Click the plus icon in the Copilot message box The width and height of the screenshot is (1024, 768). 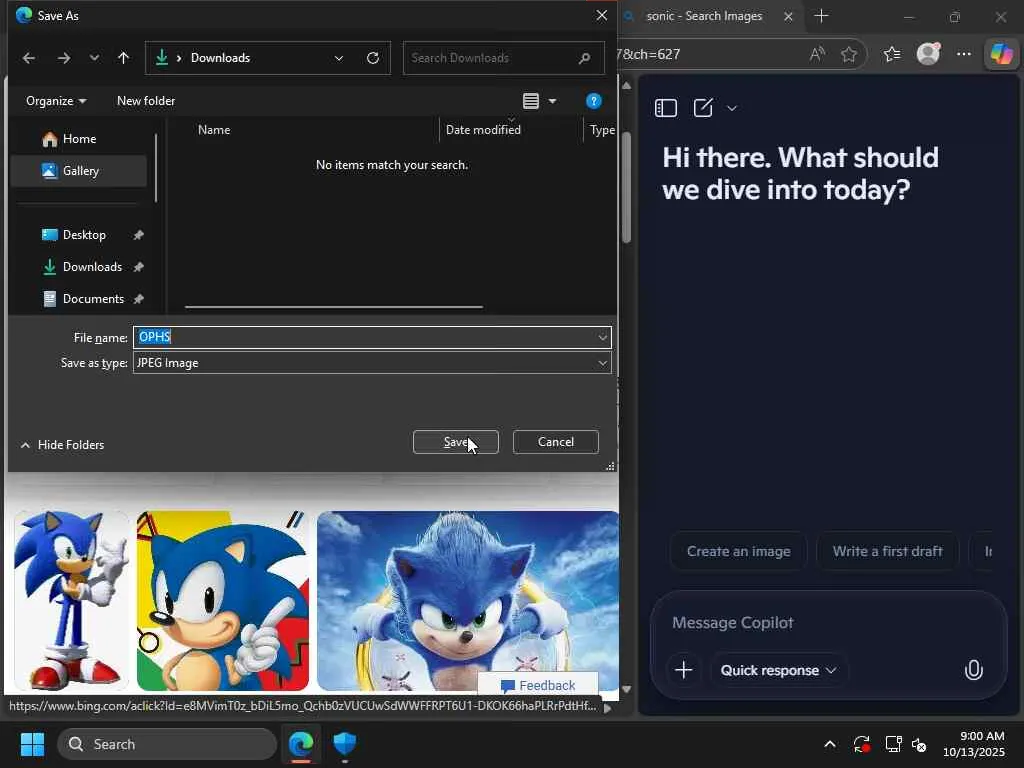click(x=684, y=670)
